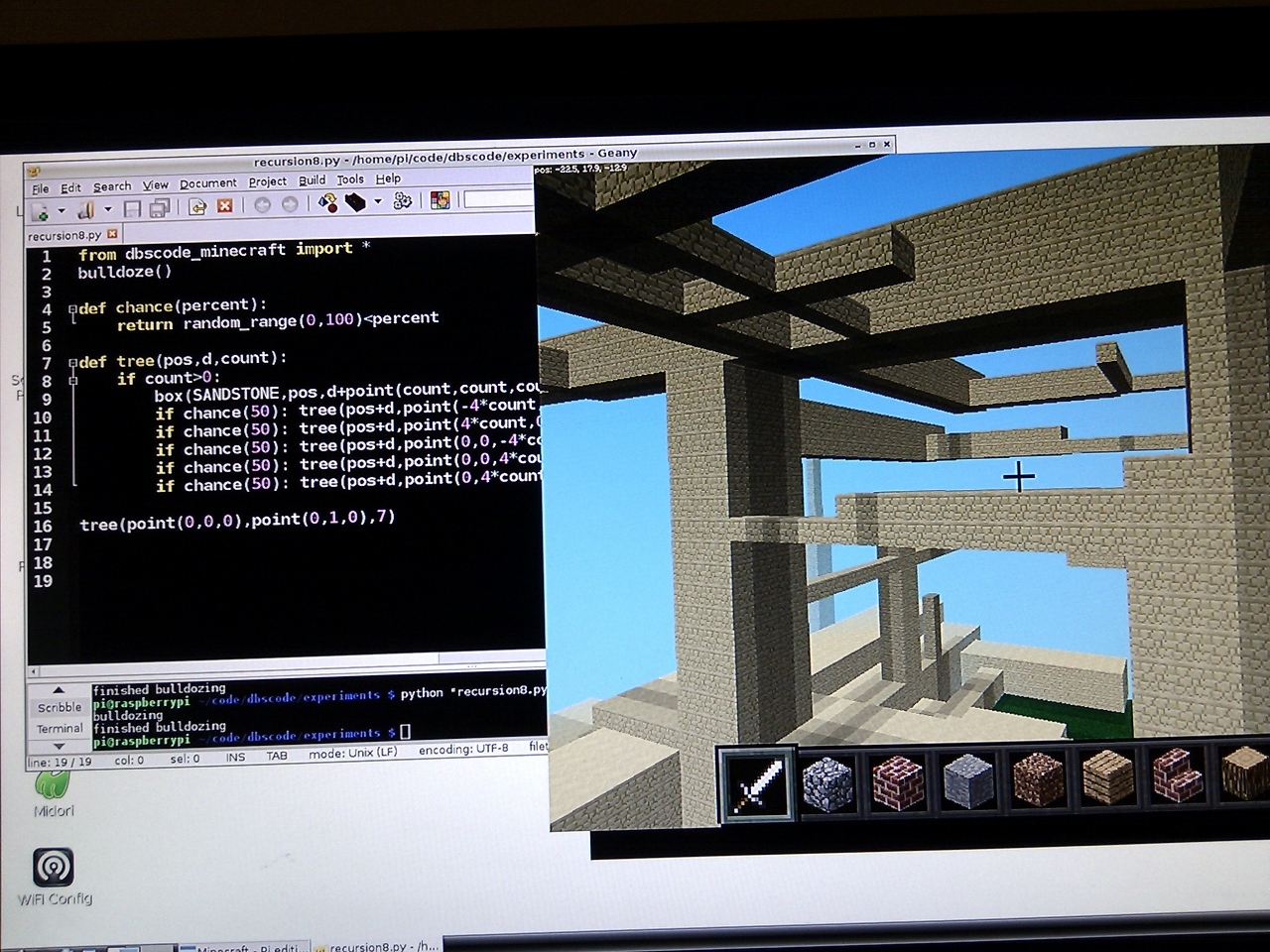Switch to recursion8.py Geany taskbar button

[377, 945]
